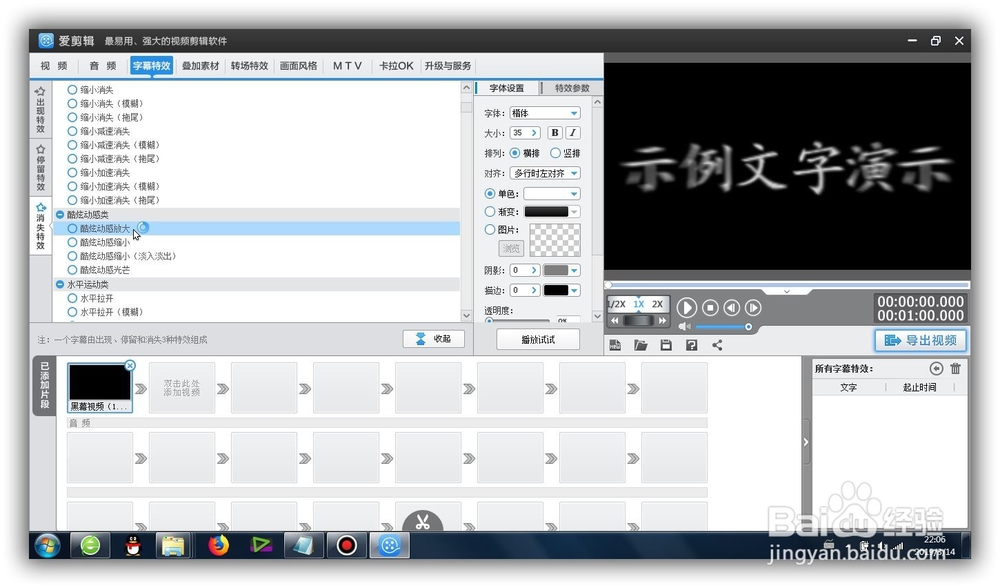Open Firefox from the taskbar
This screenshot has height=588, width=1000.
click(x=218, y=546)
